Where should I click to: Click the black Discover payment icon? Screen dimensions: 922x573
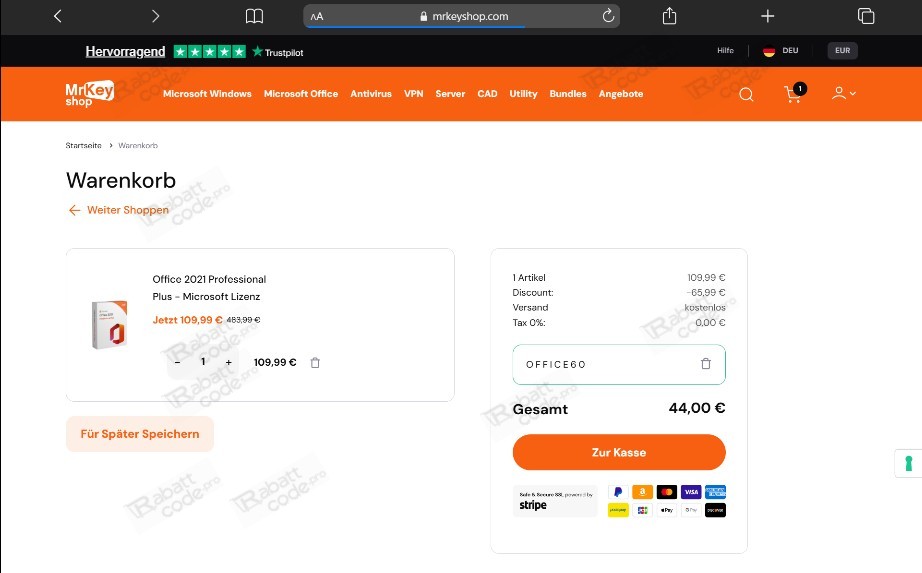pyautogui.click(x=715, y=510)
